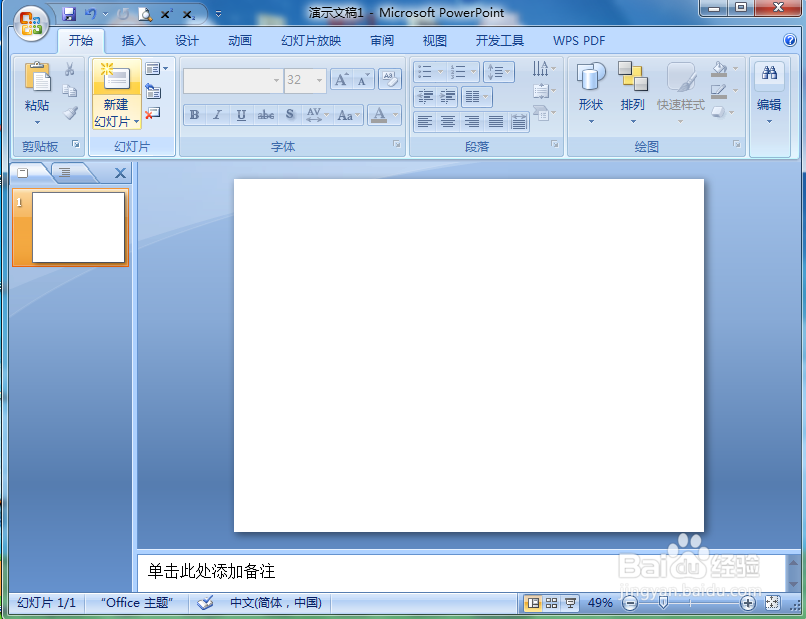806x619 pixels.
Task: Increase the font size
Action: [x=341, y=80]
